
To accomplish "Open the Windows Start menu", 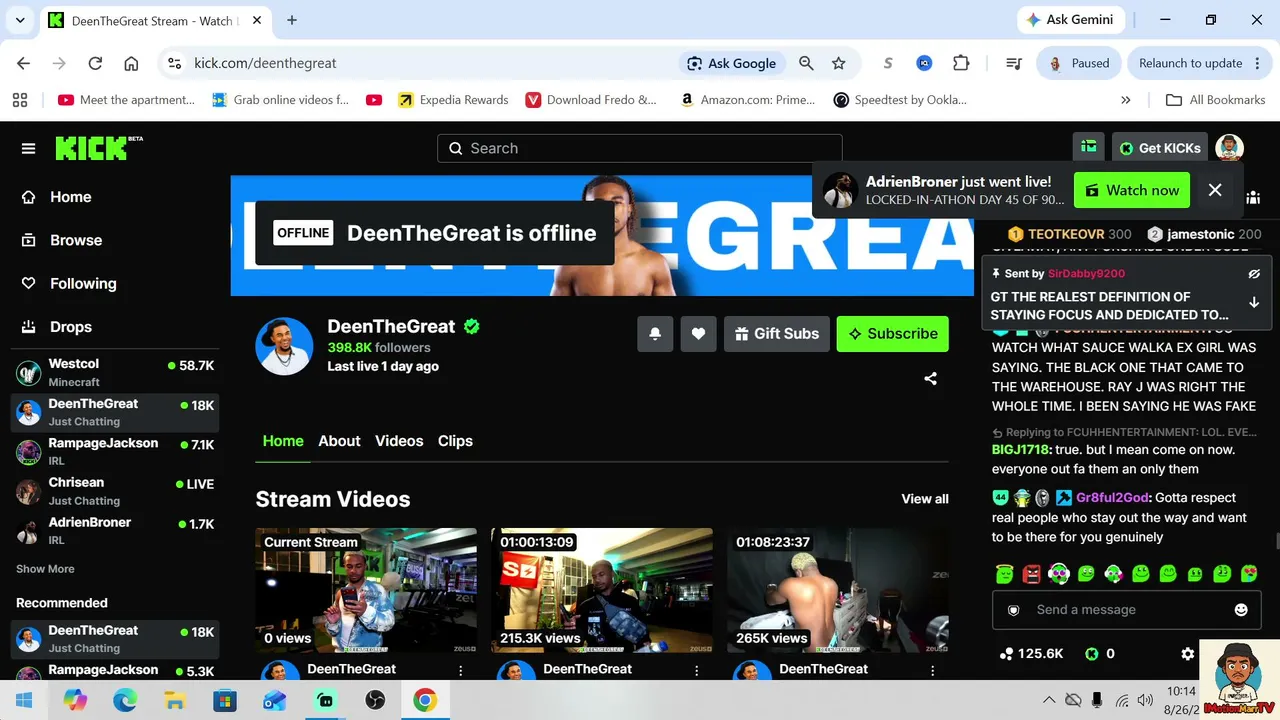I will point(24,700).
